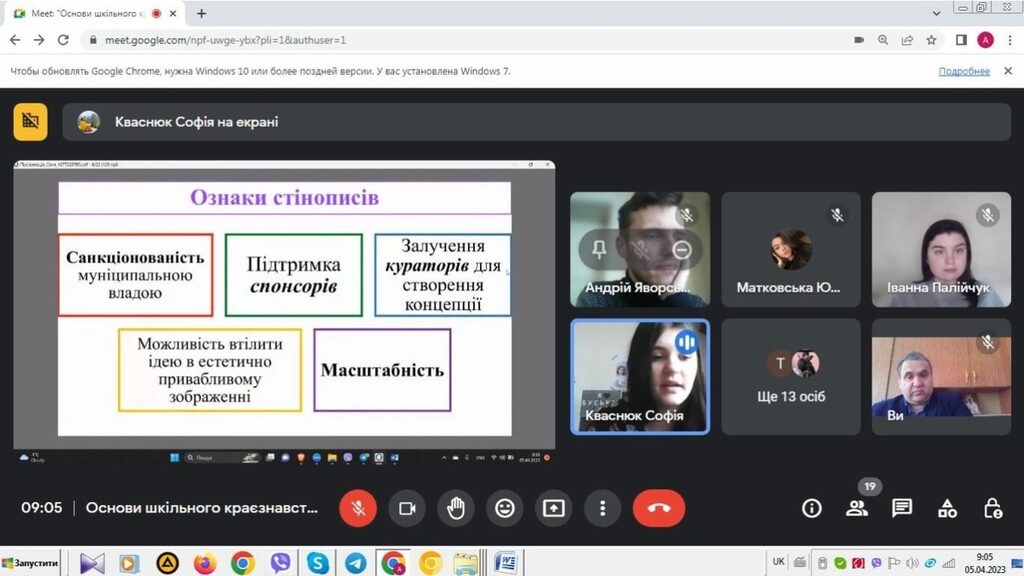Open the Activities shapes icon

click(947, 508)
